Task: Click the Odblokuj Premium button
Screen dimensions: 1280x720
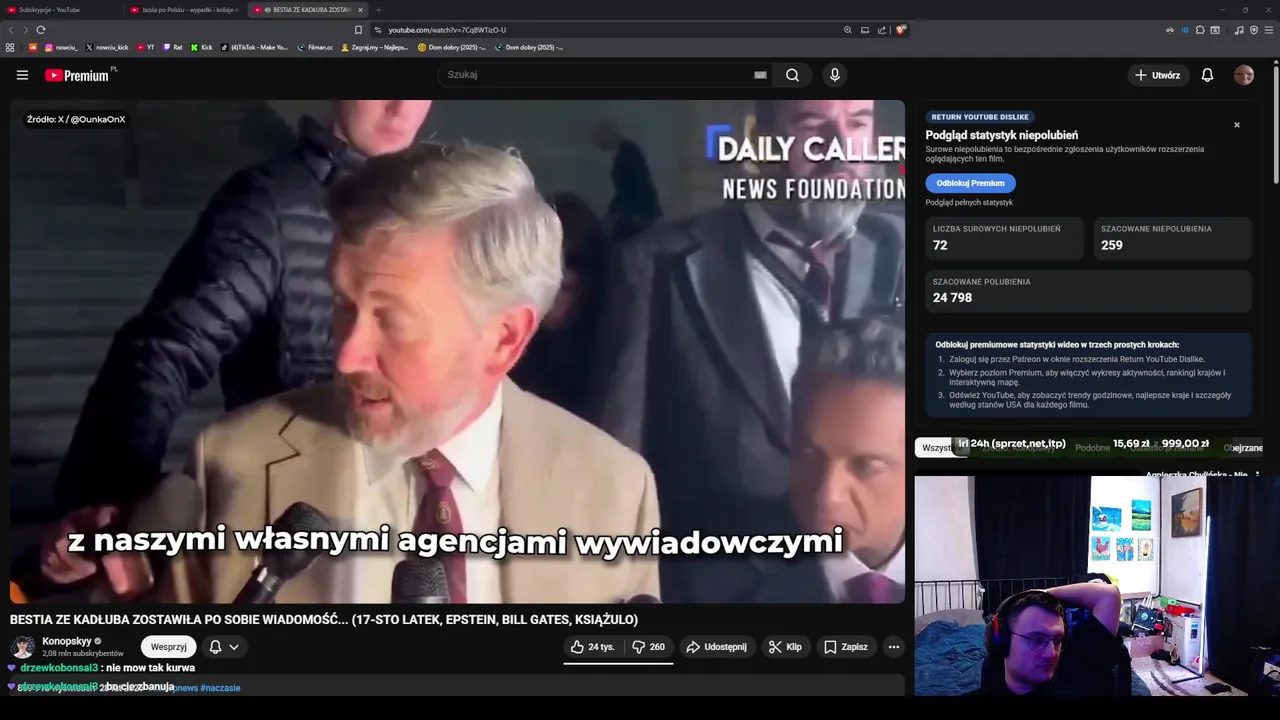Action: point(970,183)
